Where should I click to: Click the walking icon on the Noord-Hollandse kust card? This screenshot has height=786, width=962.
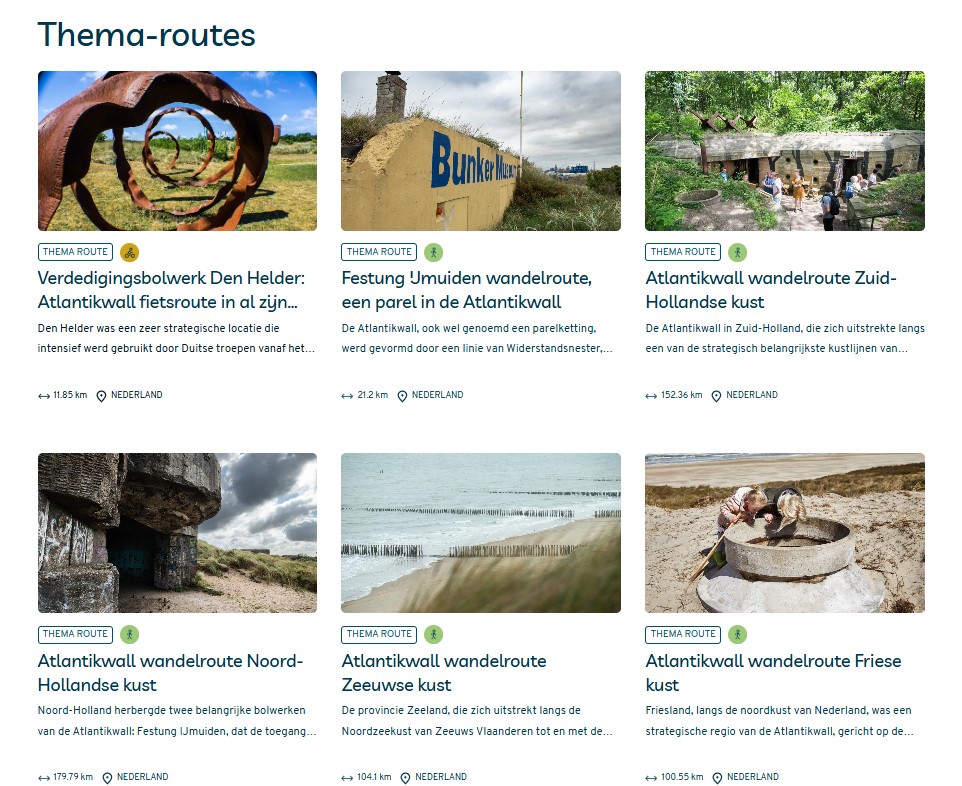click(x=129, y=634)
